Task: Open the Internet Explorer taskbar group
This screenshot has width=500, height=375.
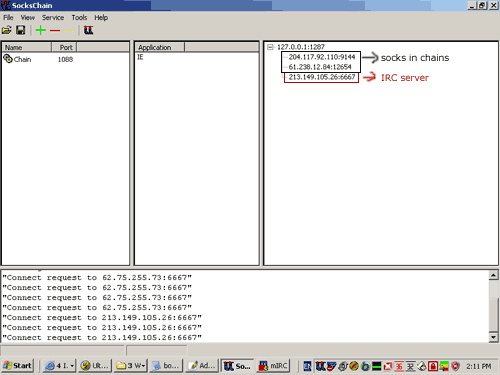Action: [x=59, y=366]
